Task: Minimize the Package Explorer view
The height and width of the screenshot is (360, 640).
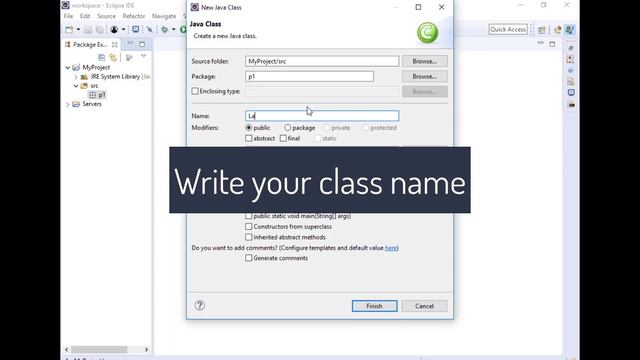Action: point(130,44)
